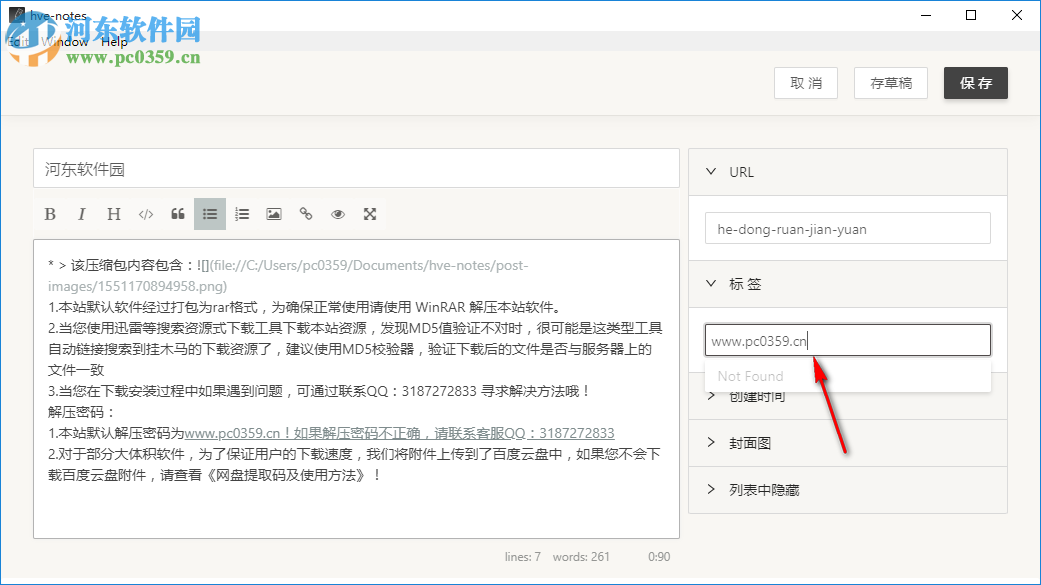Close the hve-notes window

pyautogui.click(x=1016, y=15)
